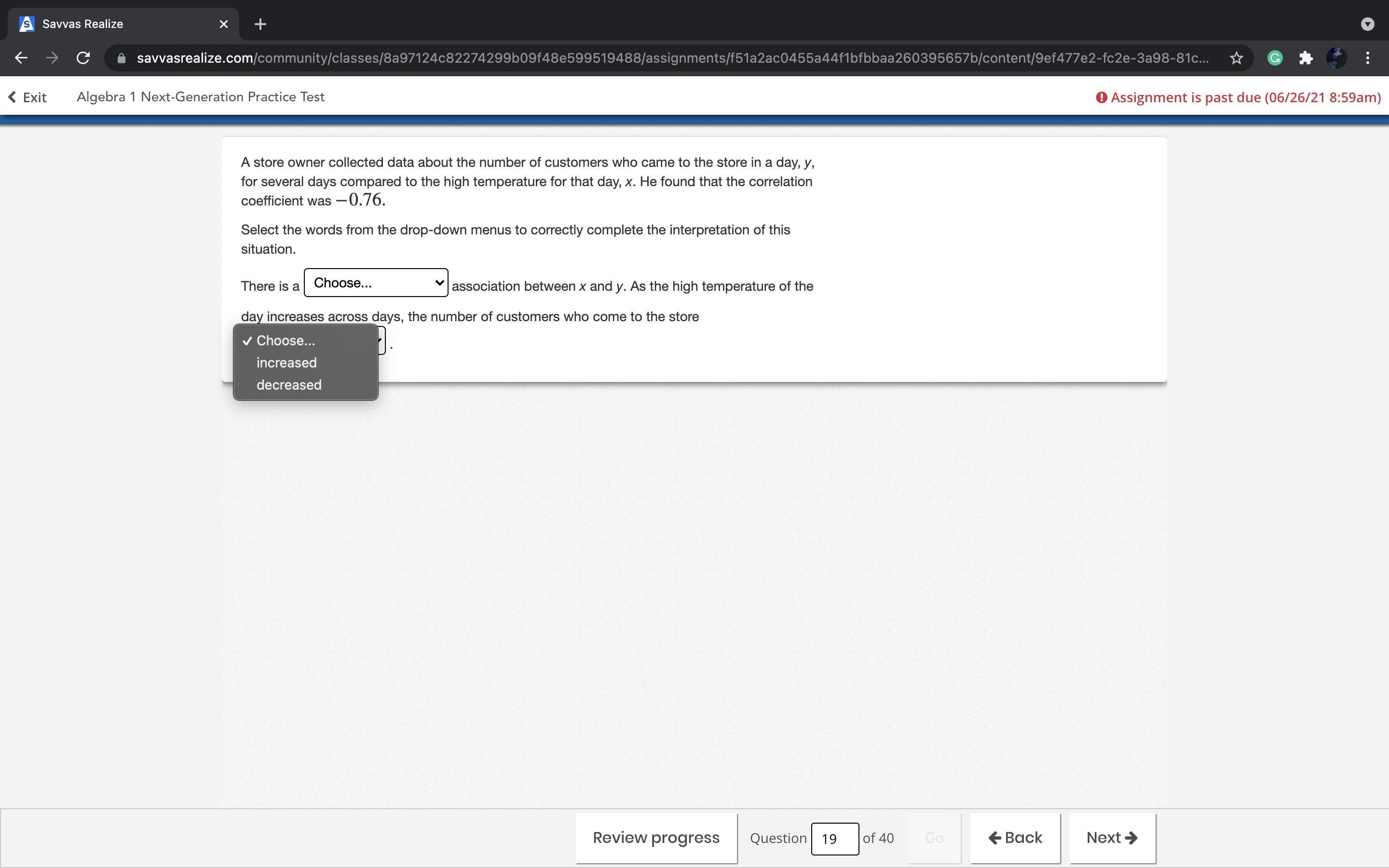Choose 'increased' from the open list
Viewport: 1389px width, 868px height.
point(286,363)
